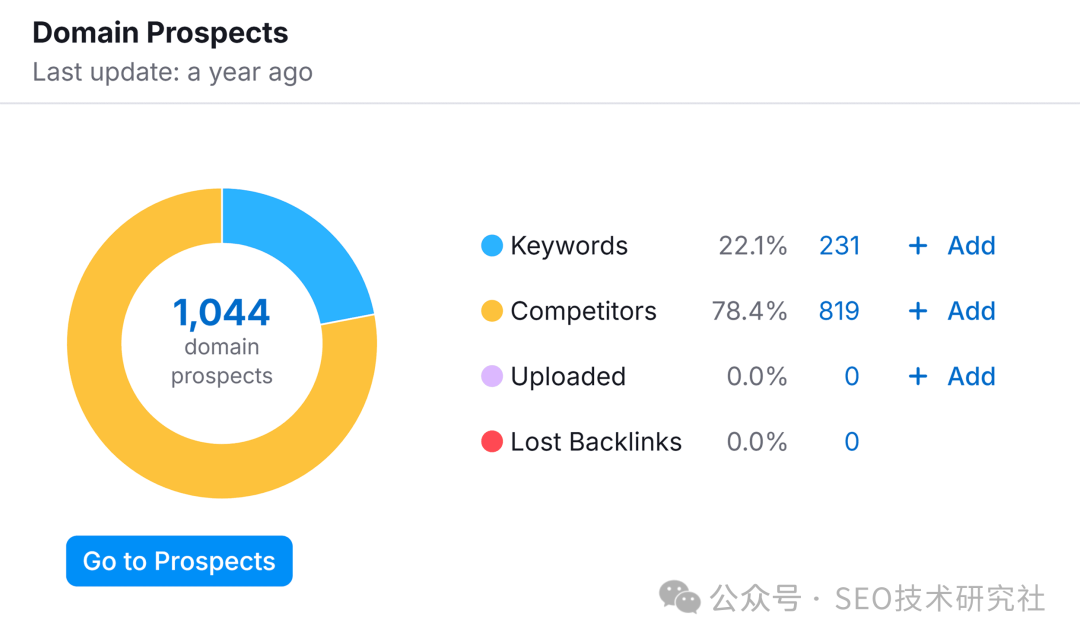Click the red Lost Backlinks legend dot
Screen dimensions: 1080x642
[x=492, y=442]
